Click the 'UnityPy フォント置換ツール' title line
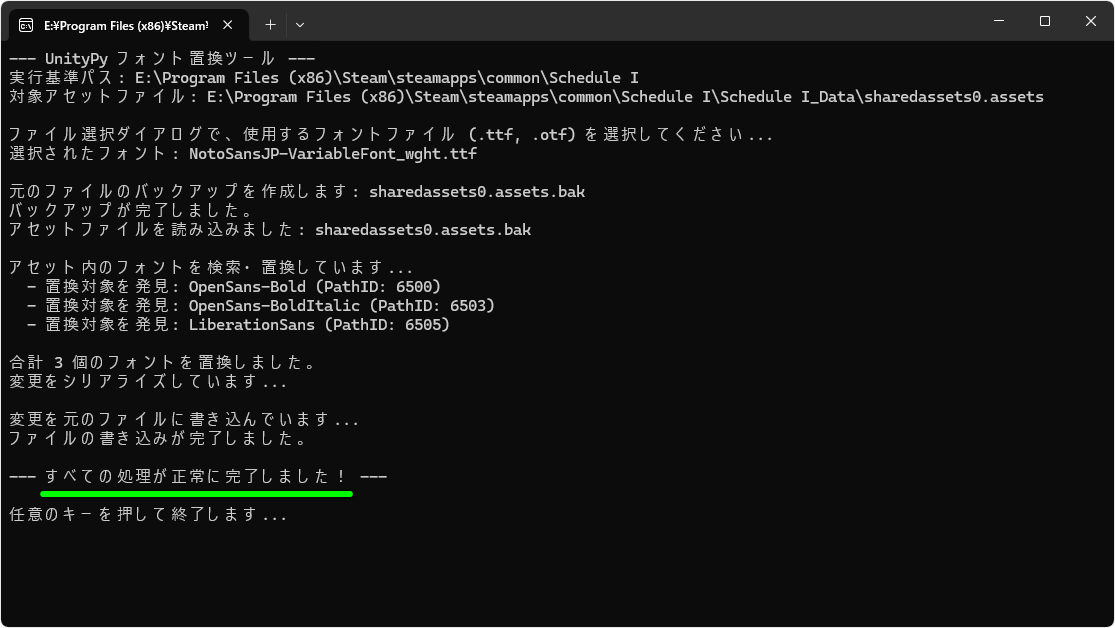This screenshot has width=1115, height=628. coord(162,58)
